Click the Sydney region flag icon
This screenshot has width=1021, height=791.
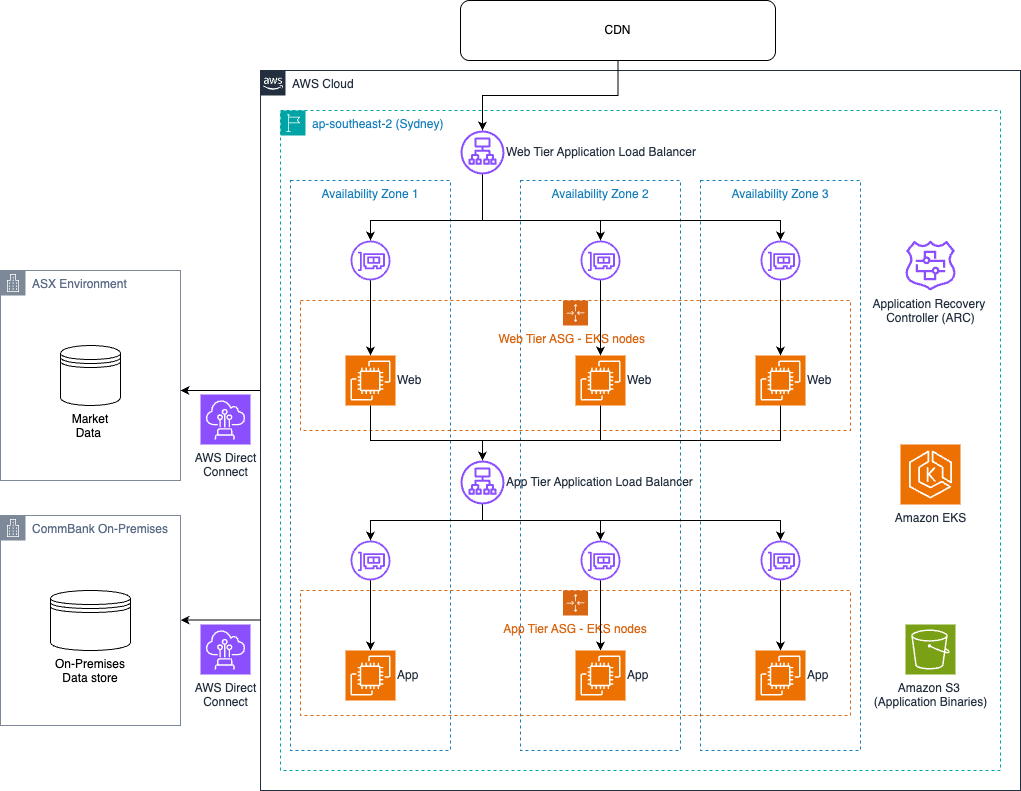pos(293,123)
